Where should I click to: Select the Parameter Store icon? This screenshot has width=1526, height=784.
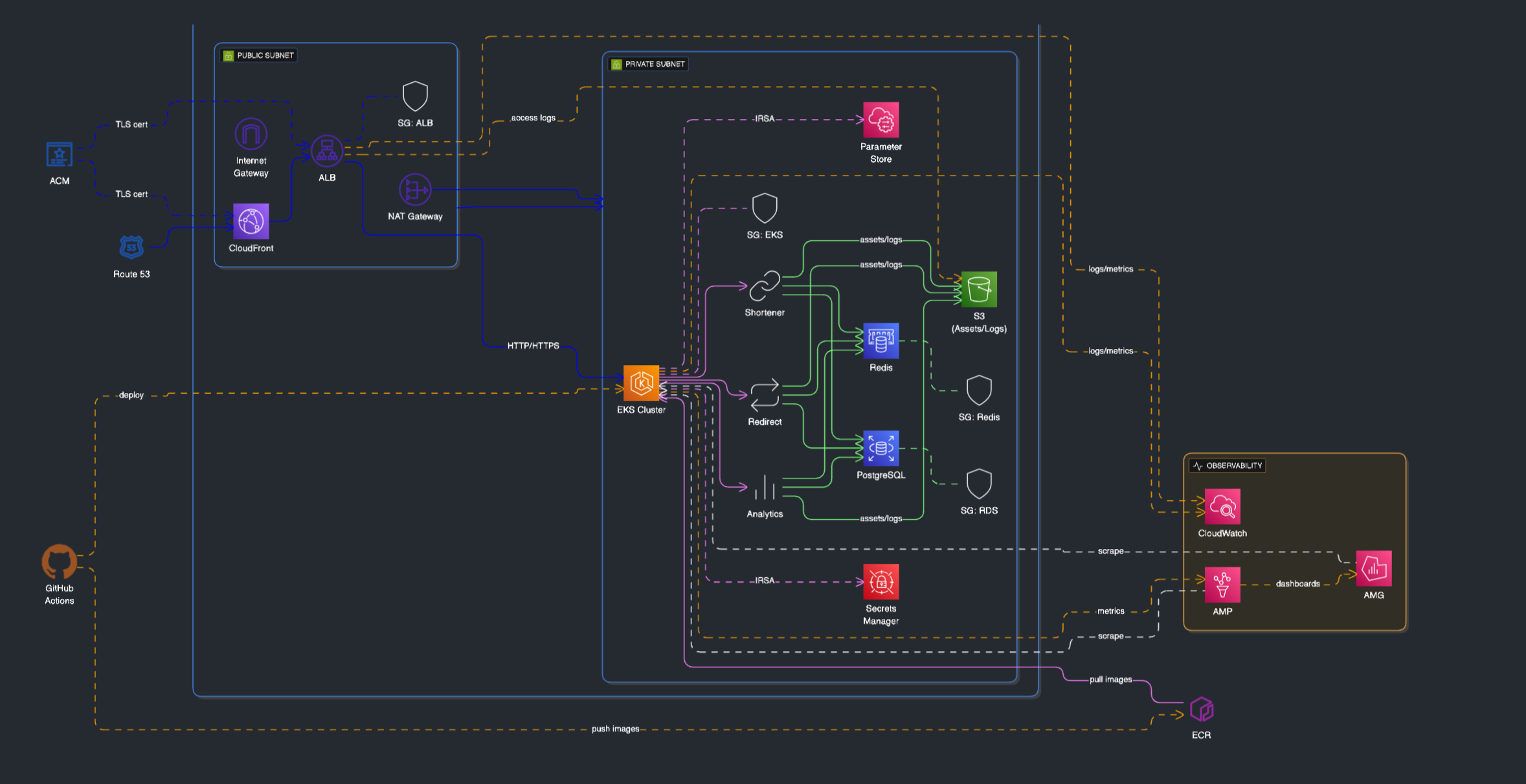pyautogui.click(x=881, y=119)
